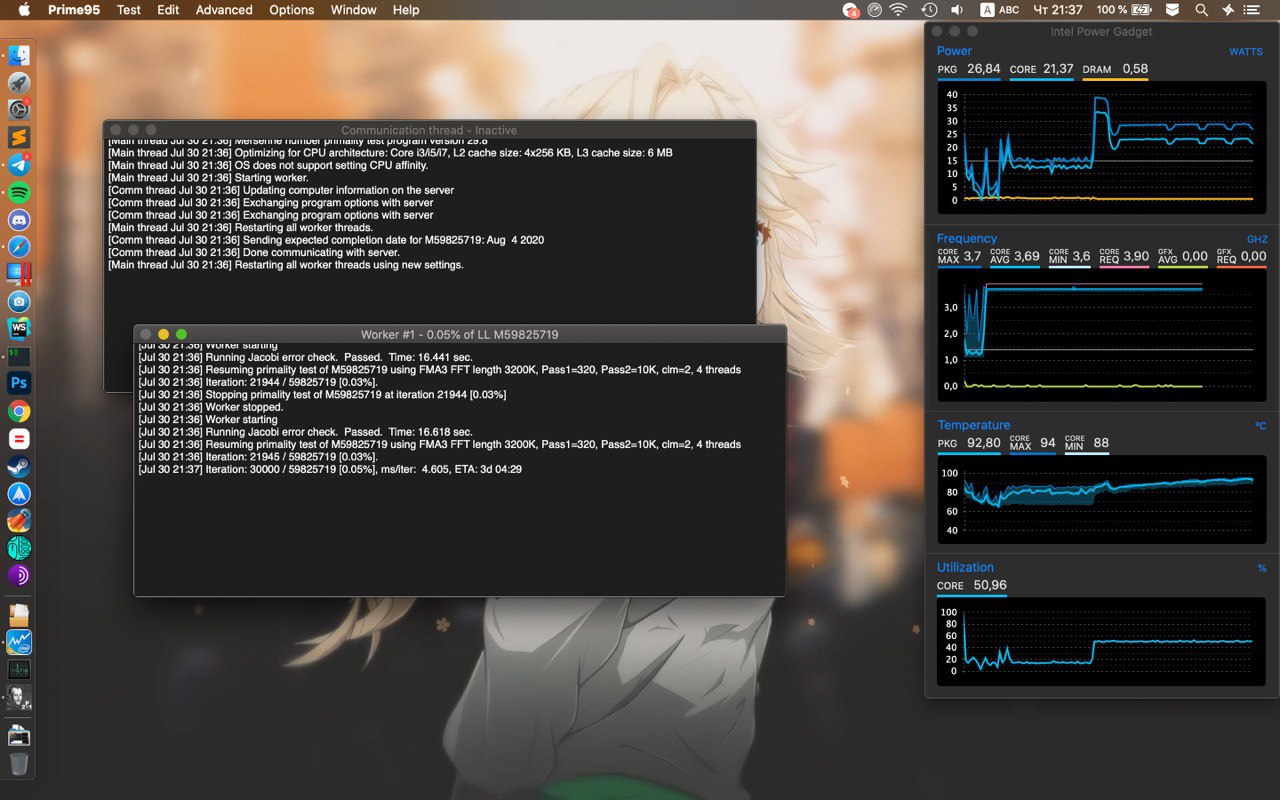This screenshot has height=800, width=1280.
Task: Open Safari from the dock
Action: 19,246
